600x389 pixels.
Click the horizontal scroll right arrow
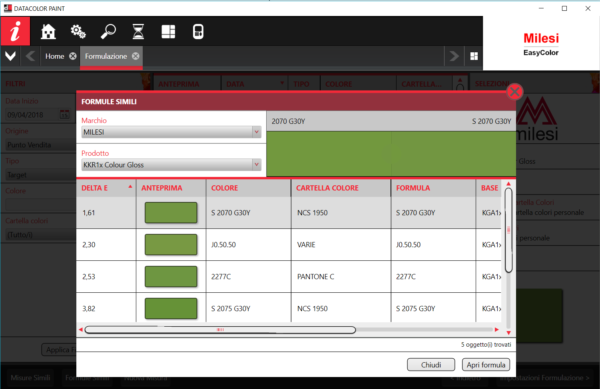(x=497, y=329)
